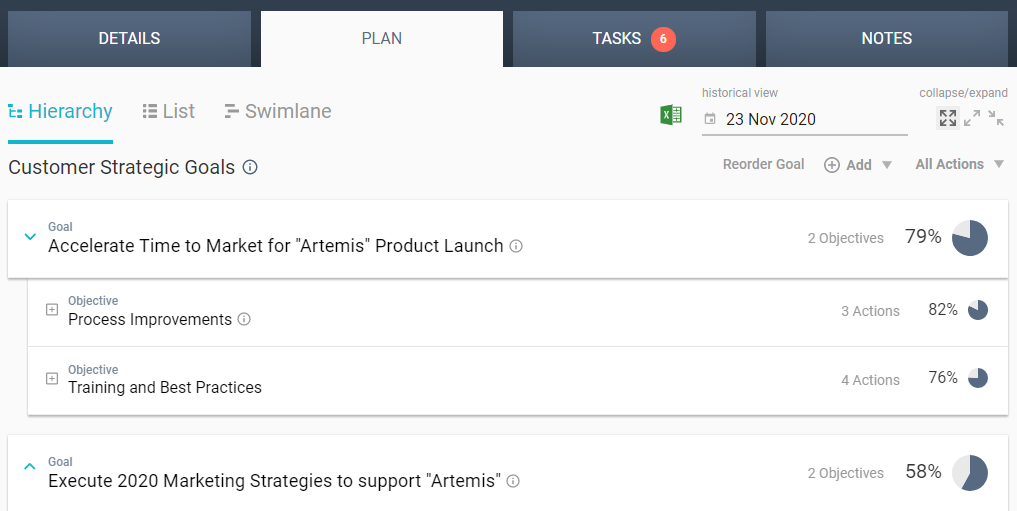This screenshot has width=1017, height=511.
Task: Collapse the Accelerate Time to Market goal
Action: (x=29, y=237)
